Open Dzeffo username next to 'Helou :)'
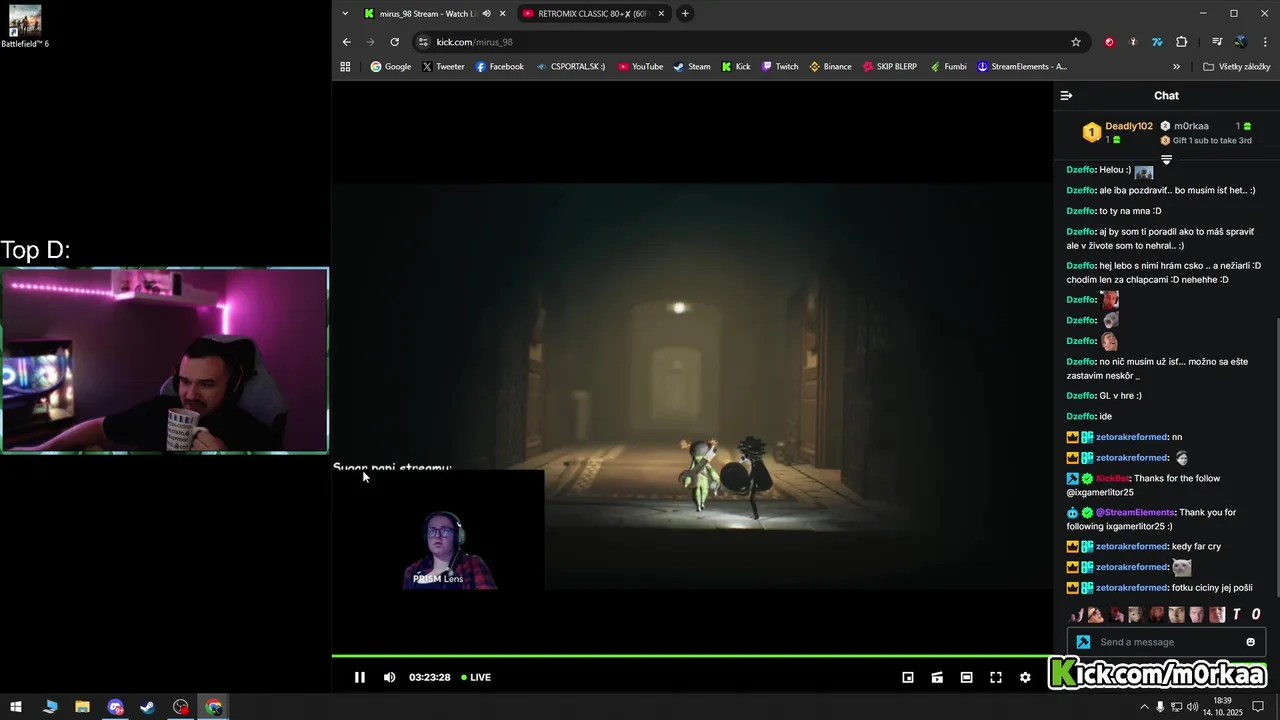The height and width of the screenshot is (720, 1280). pos(1080,170)
